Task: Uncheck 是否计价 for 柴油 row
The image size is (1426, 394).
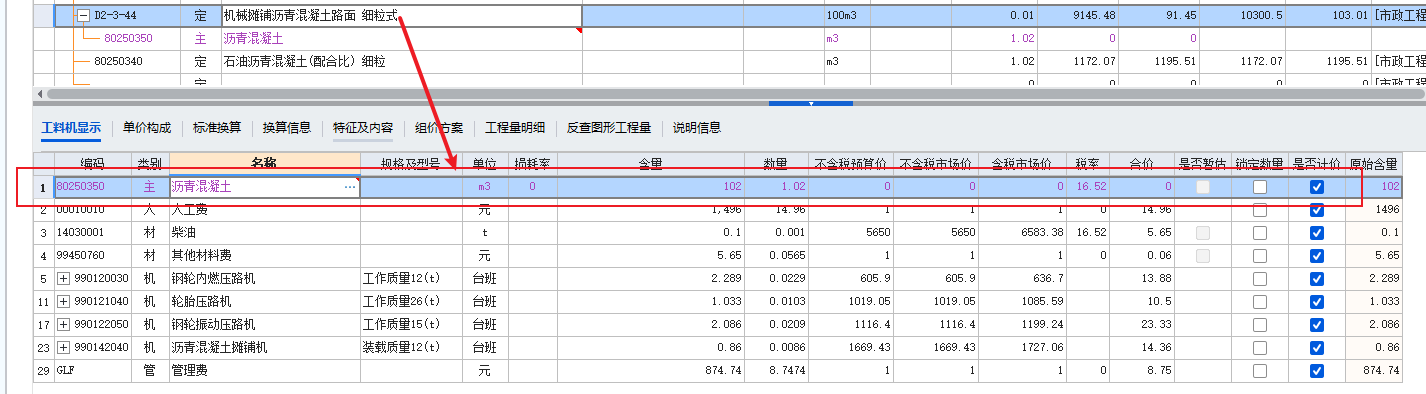Action: pos(1317,233)
